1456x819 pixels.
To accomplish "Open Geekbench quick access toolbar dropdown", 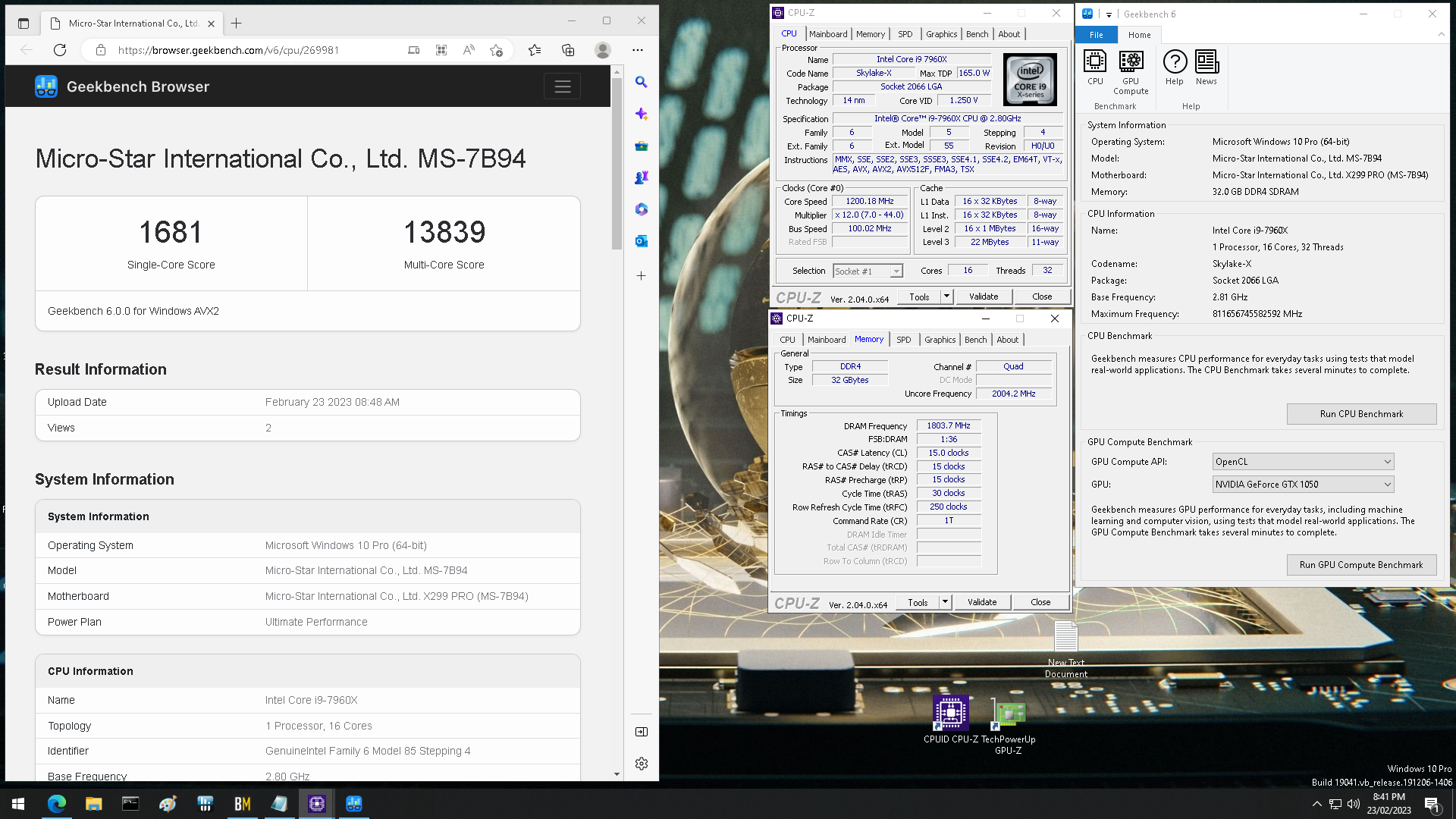I will (1109, 14).
